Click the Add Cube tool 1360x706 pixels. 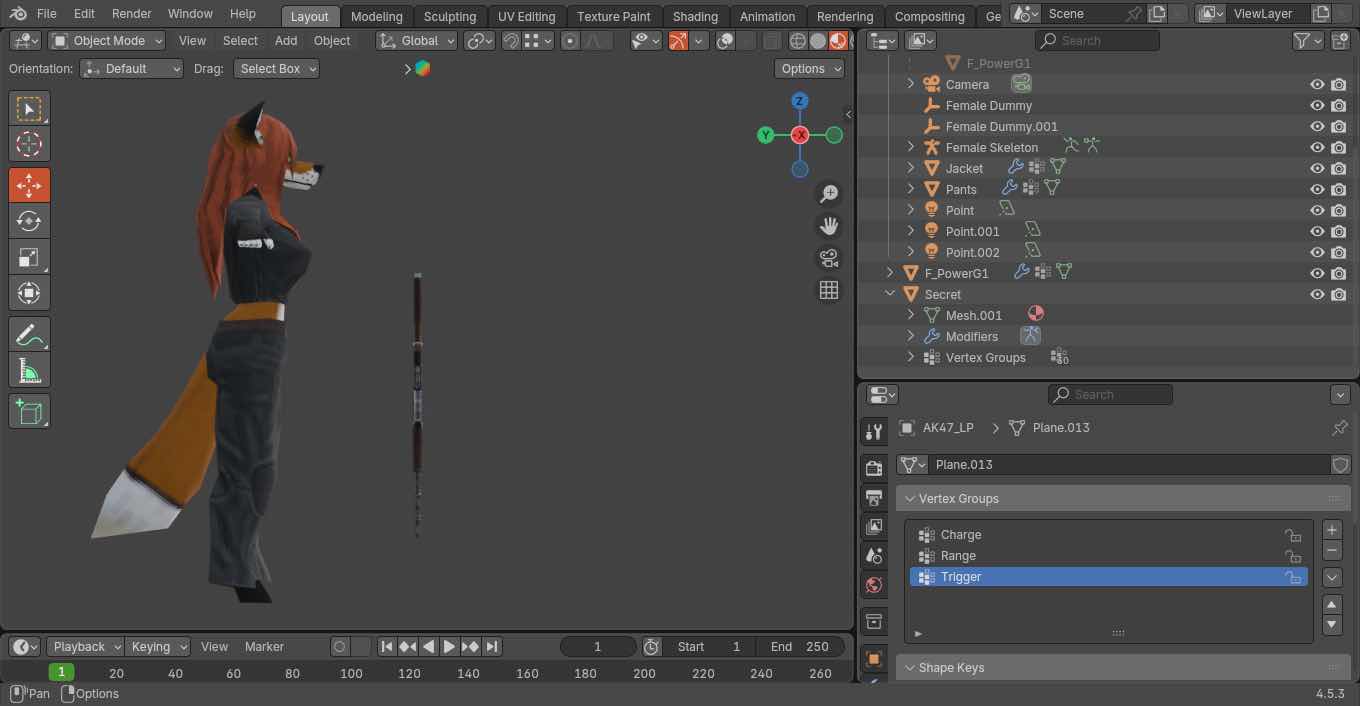[x=29, y=411]
